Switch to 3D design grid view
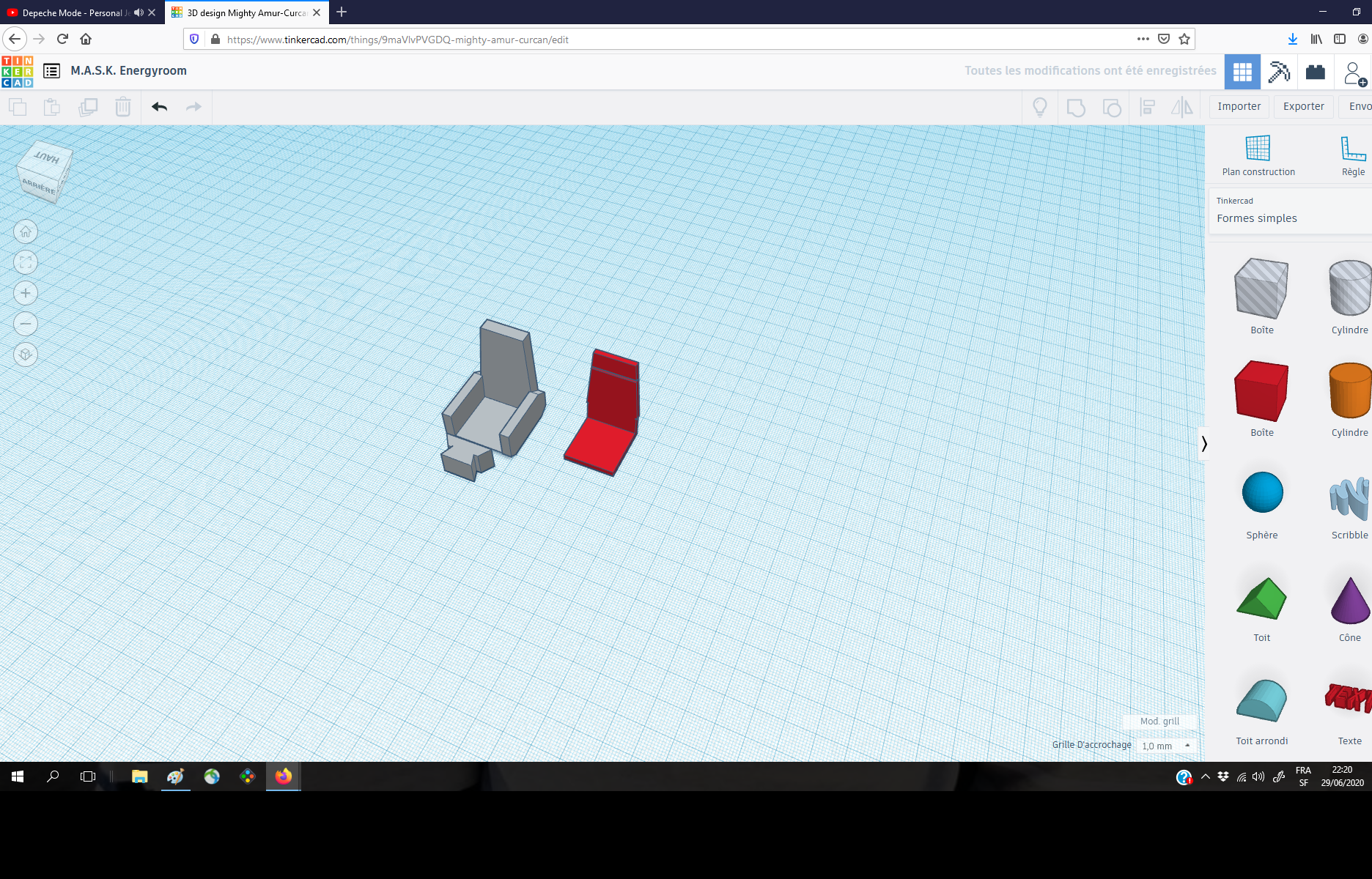This screenshot has height=879, width=1372. pos(1242,72)
